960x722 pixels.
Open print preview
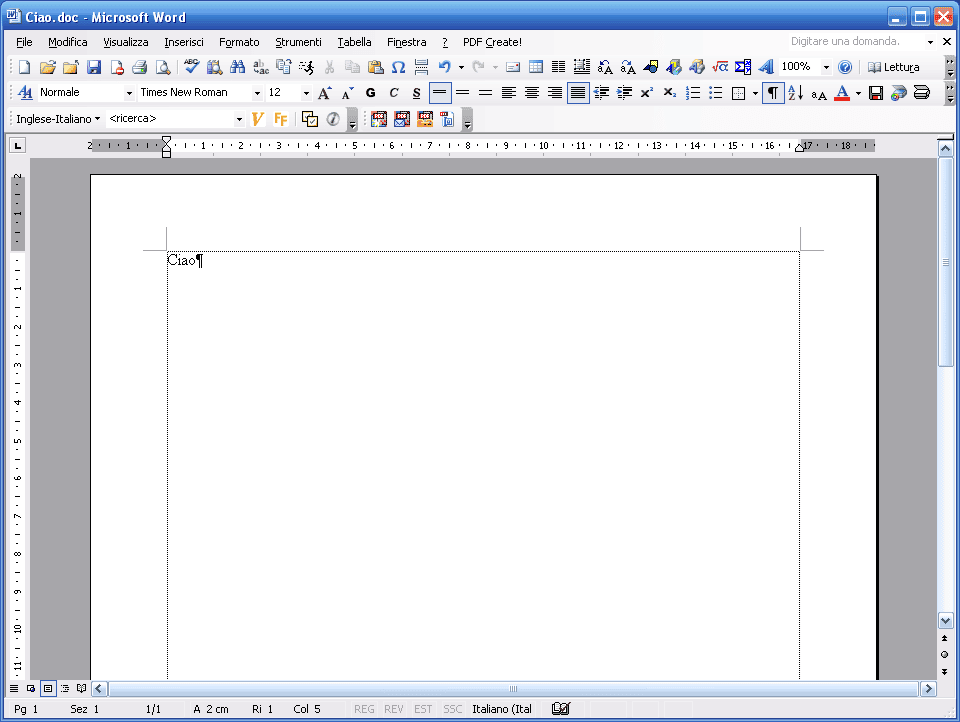(x=163, y=67)
